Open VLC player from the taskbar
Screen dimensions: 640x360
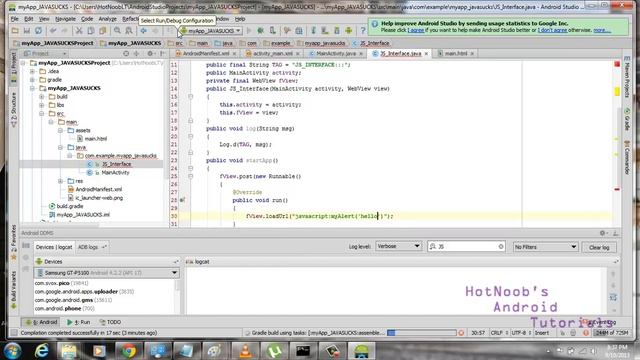(245, 351)
